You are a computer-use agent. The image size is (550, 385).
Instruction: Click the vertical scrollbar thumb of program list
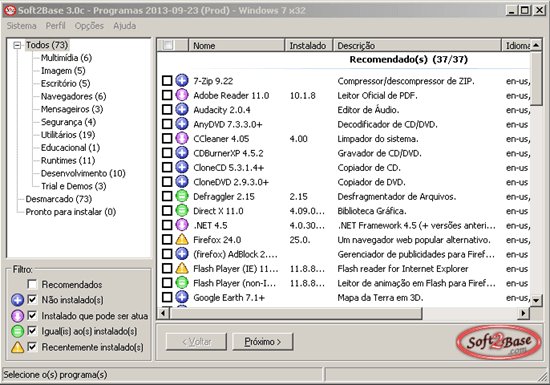537,78
